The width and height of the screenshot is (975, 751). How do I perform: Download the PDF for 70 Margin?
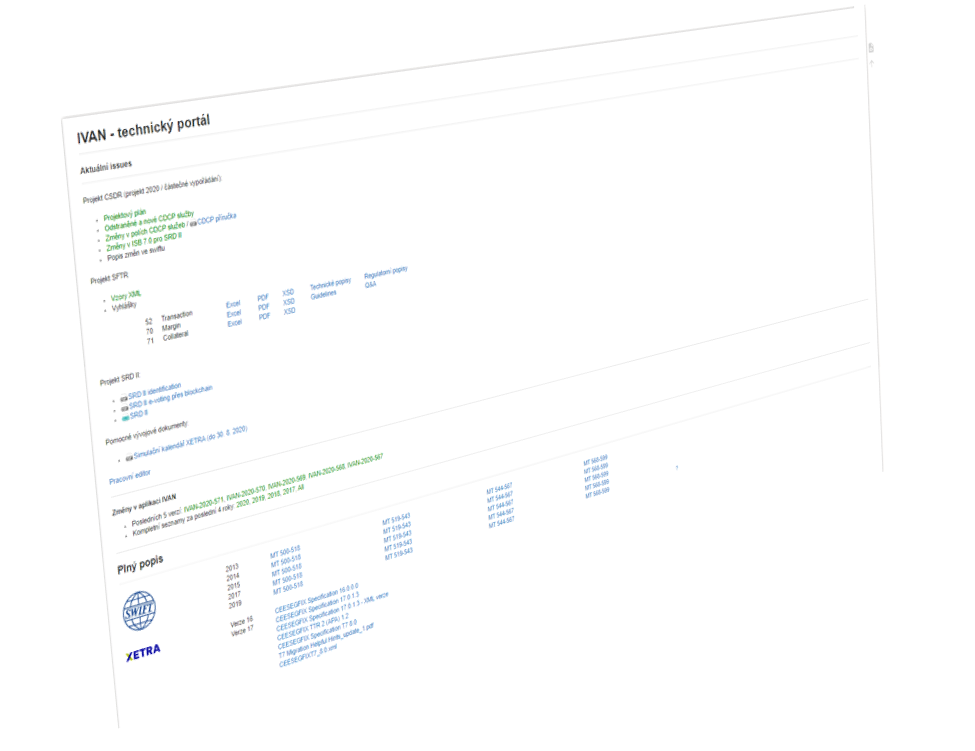click(x=264, y=307)
